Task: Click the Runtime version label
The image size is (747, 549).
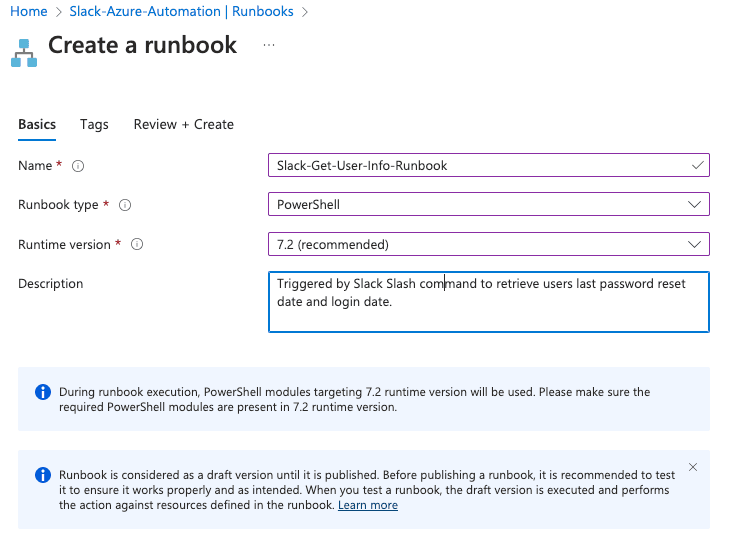Action: [x=64, y=245]
